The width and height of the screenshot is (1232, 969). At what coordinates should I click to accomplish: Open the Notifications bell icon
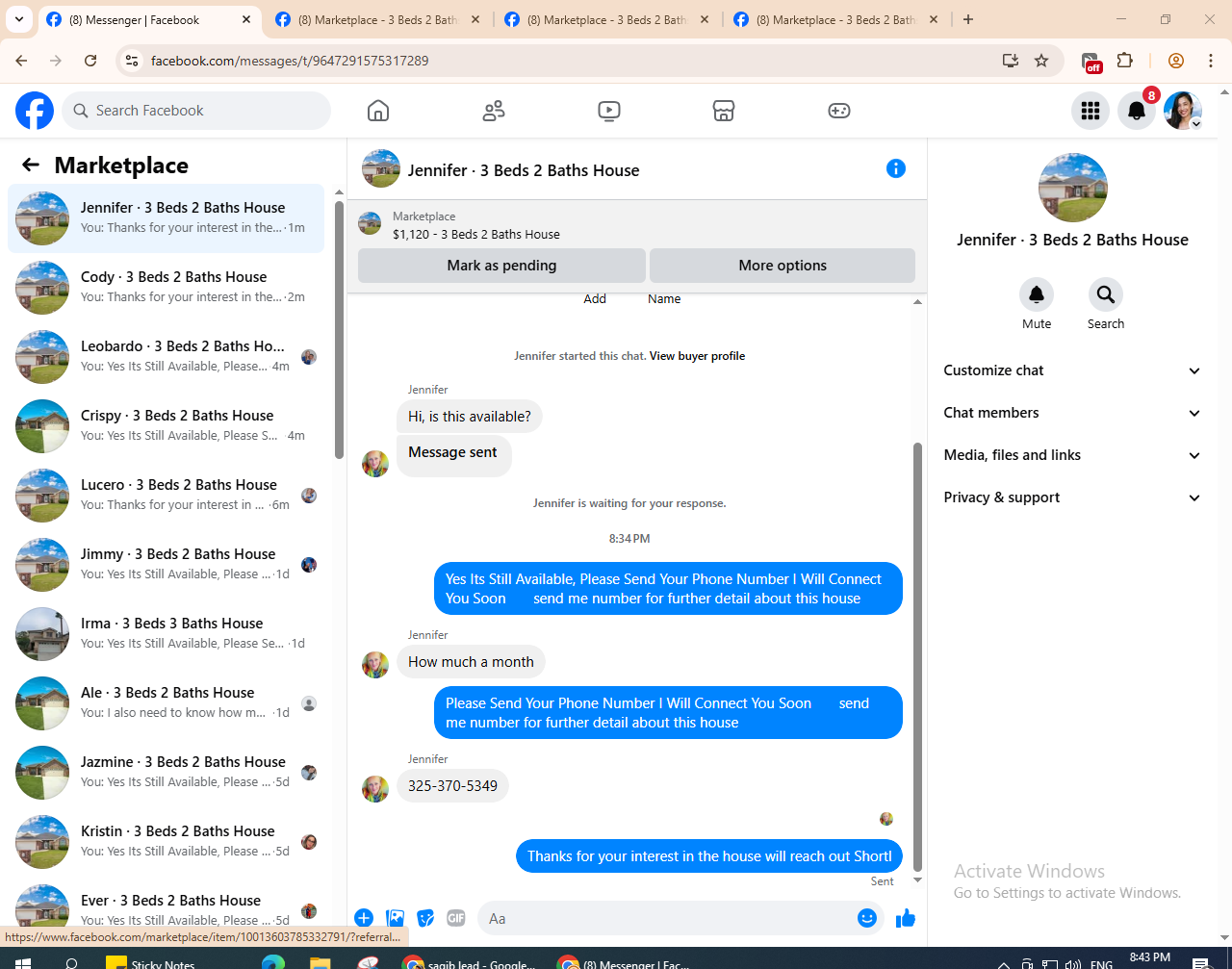click(1137, 111)
